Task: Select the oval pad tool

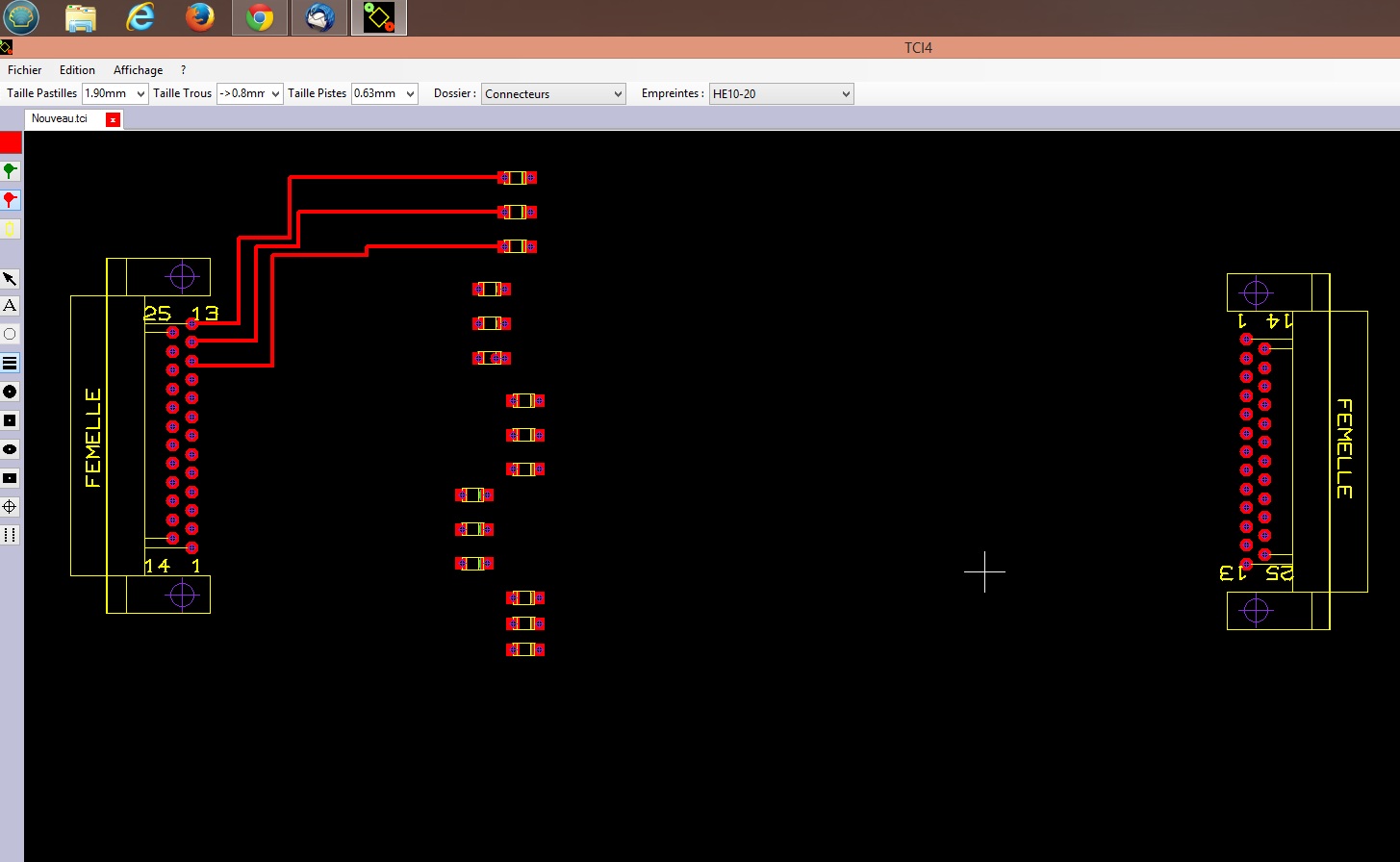Action: point(10,449)
